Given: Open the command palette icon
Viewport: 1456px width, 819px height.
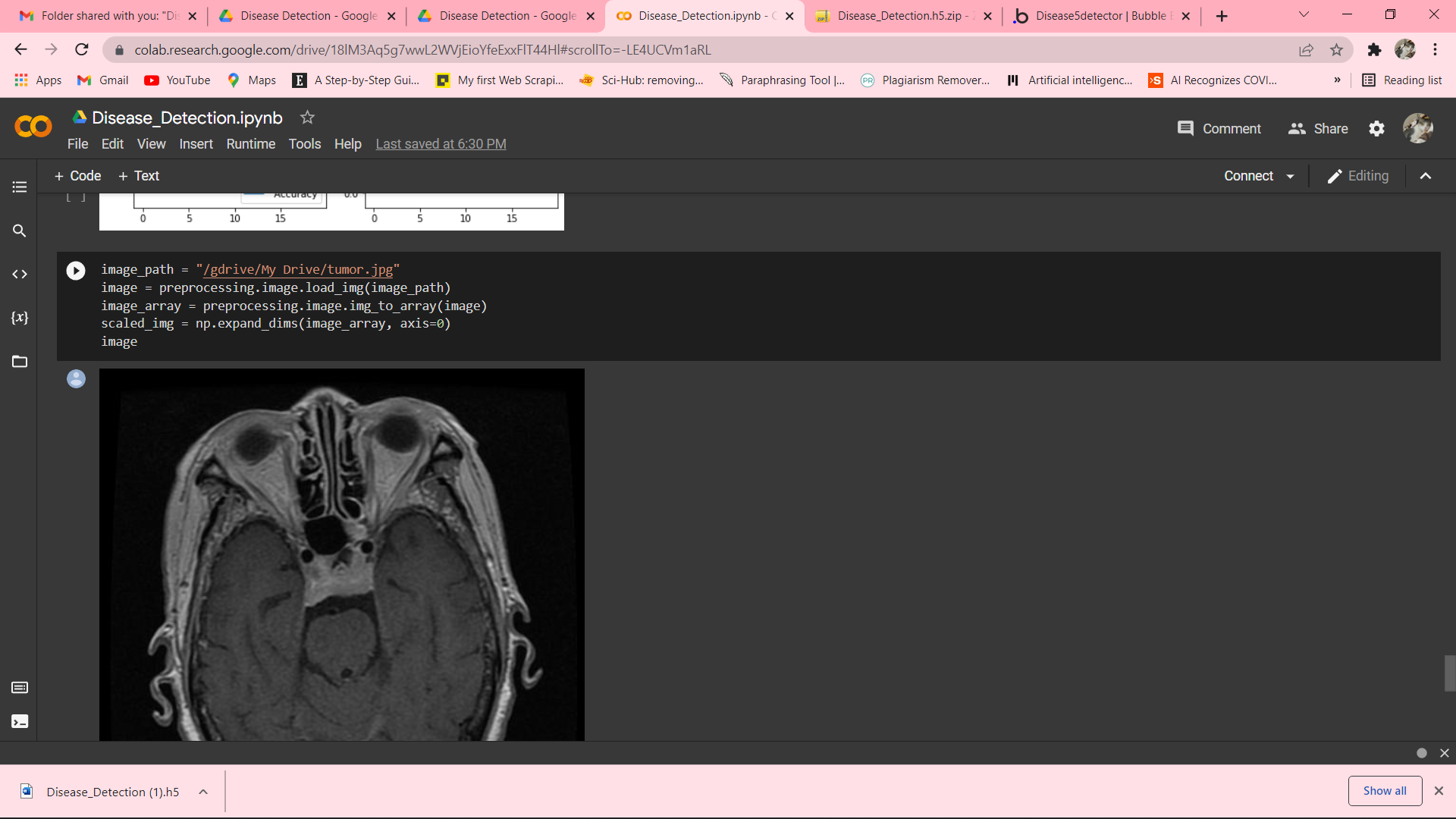Looking at the screenshot, I should point(20,688).
